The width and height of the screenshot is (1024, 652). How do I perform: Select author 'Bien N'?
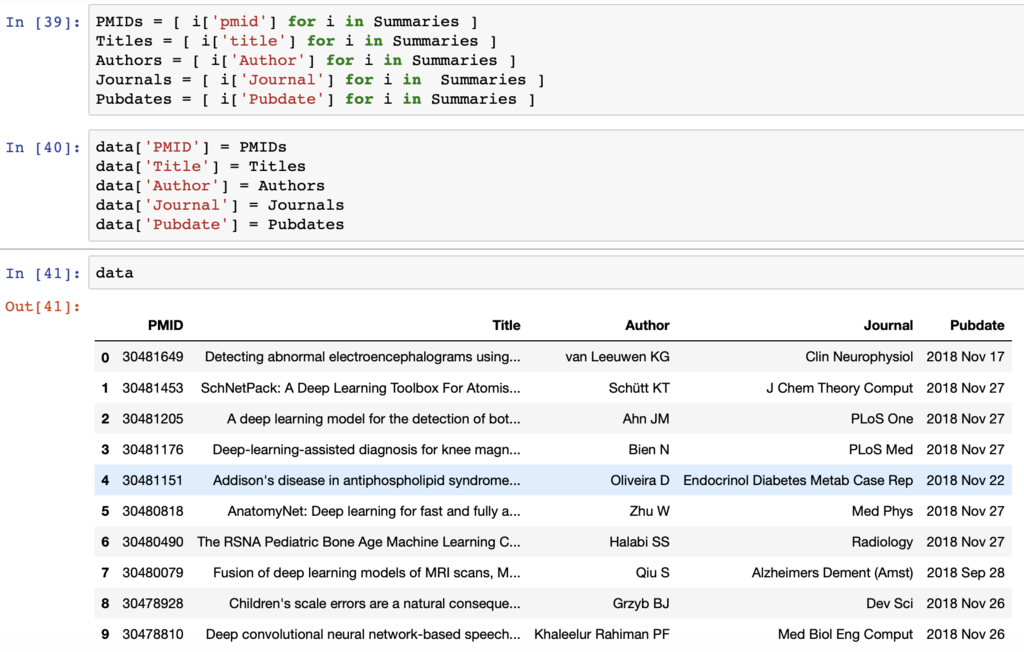[x=648, y=449]
